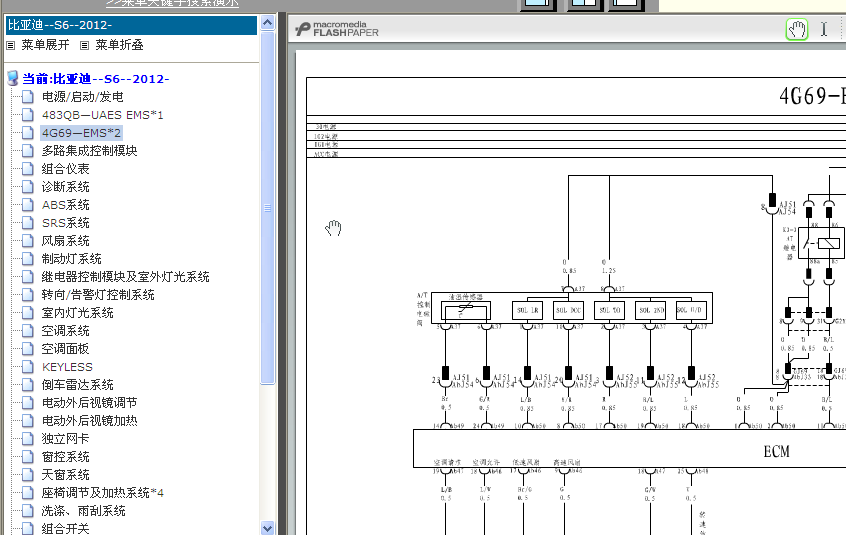
Task: Open the ABS系统 entry
Action: pyautogui.click(x=65, y=205)
